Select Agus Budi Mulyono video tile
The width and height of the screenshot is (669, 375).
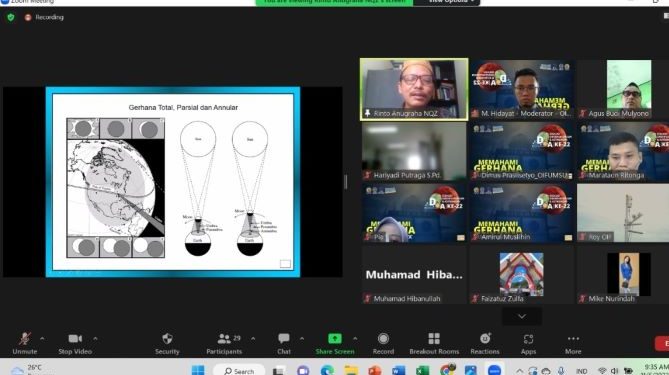tap(623, 89)
